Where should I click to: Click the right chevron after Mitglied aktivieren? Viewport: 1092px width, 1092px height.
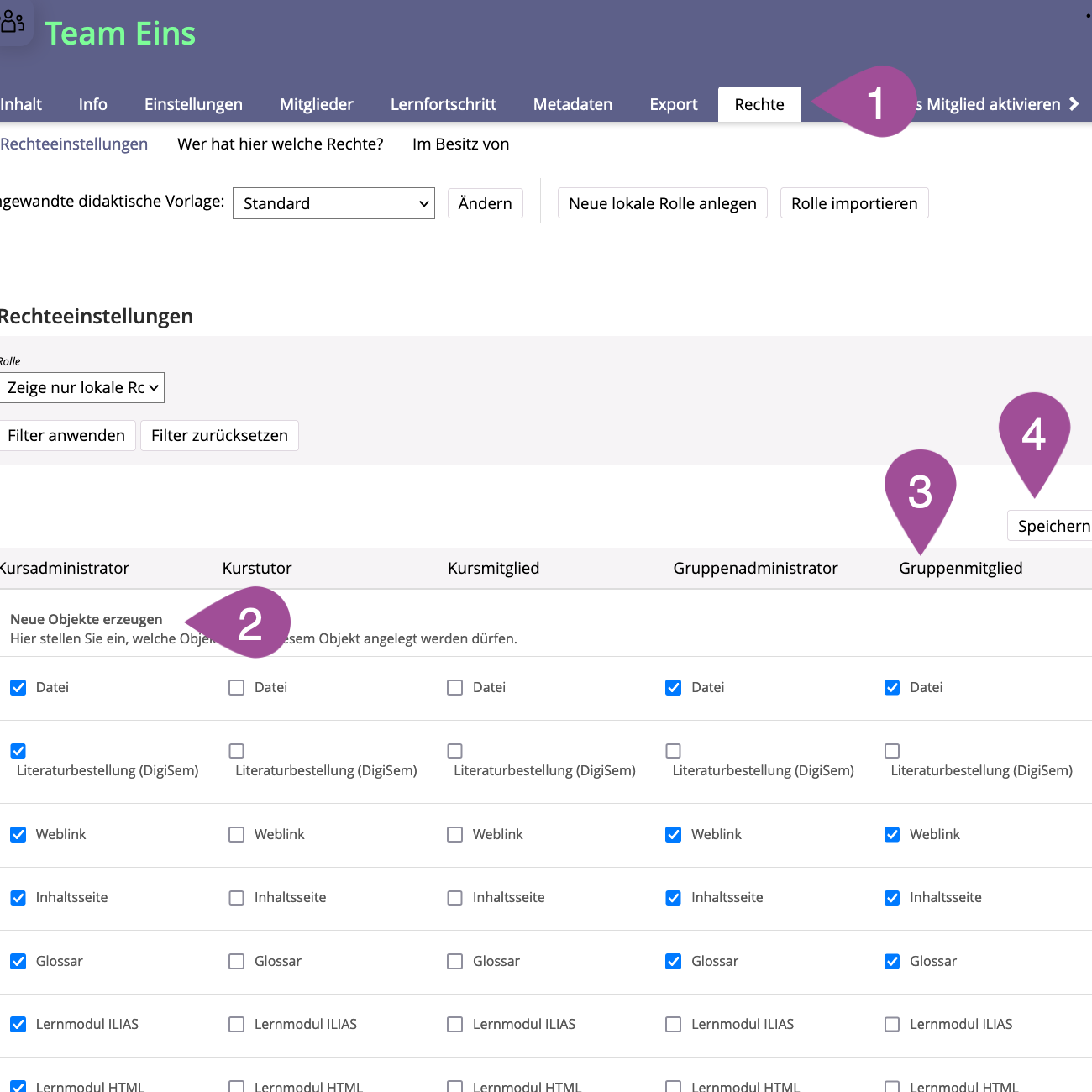(x=1074, y=104)
